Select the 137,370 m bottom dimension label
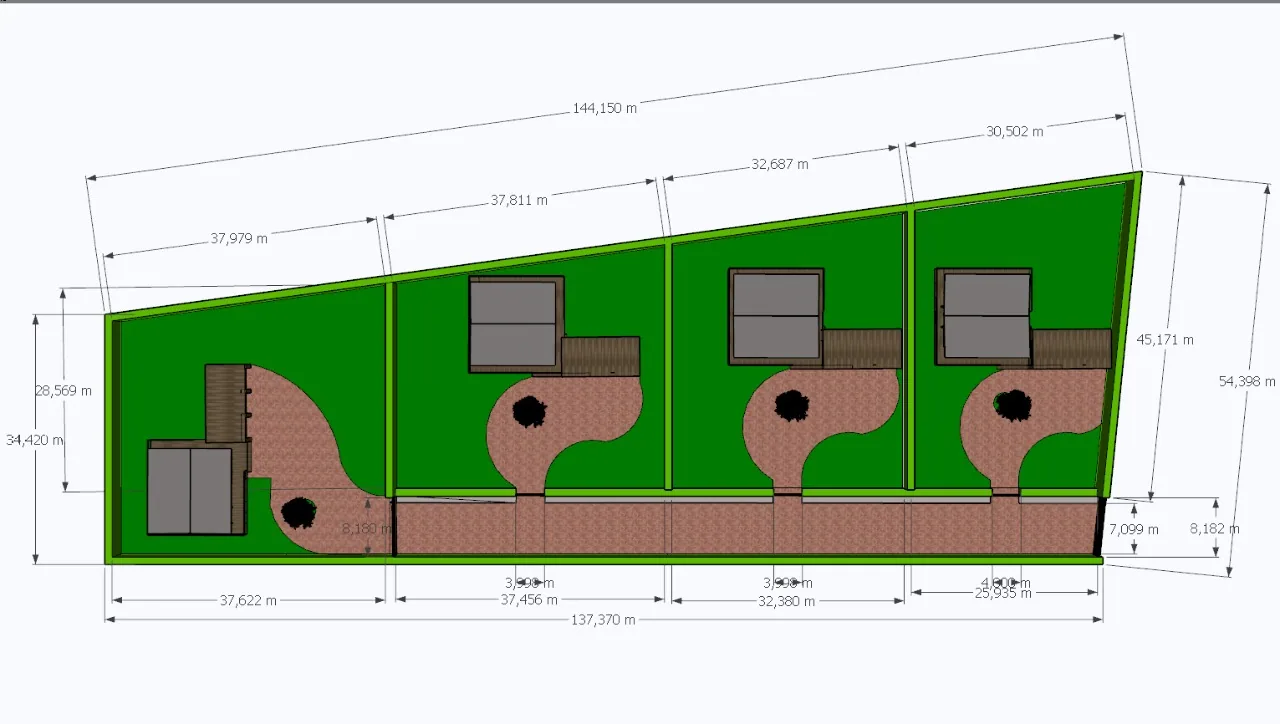Screen dimensions: 1280x724 603,620
